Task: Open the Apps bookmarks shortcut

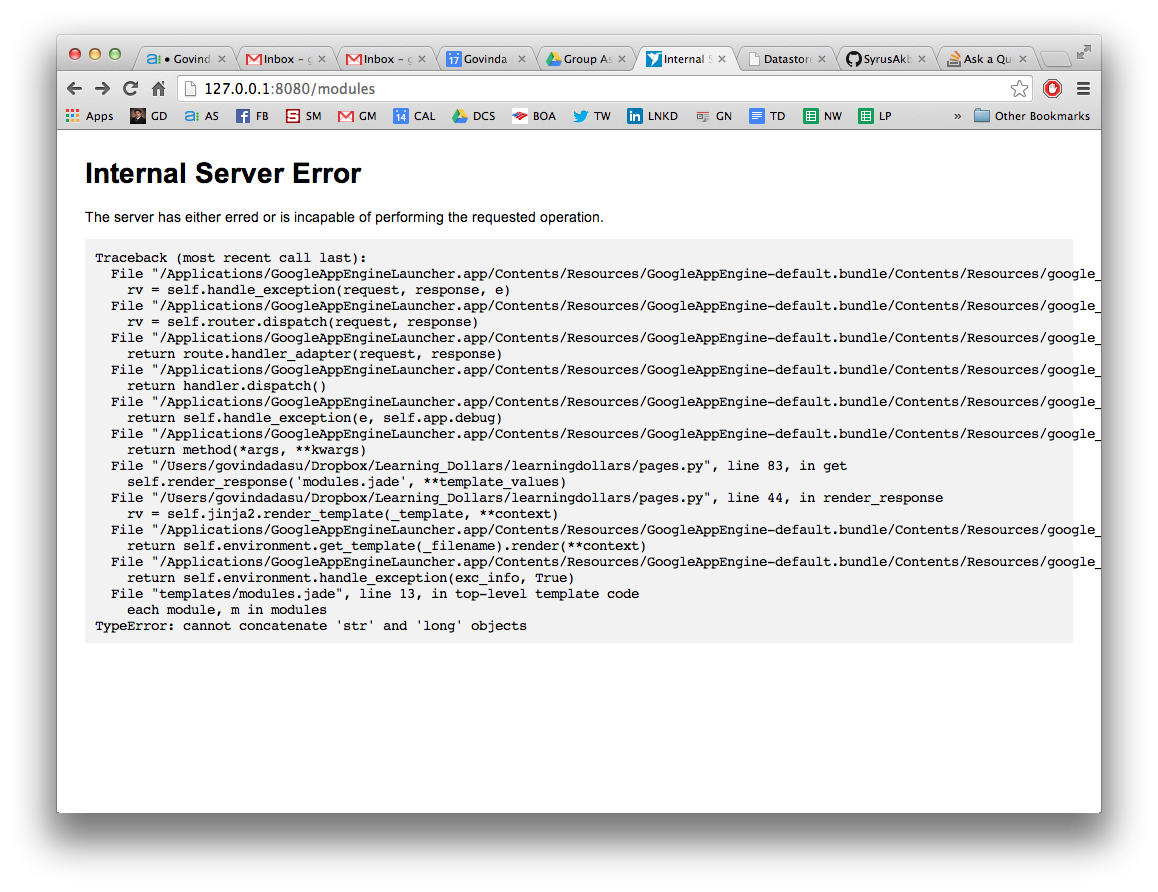Action: [x=89, y=116]
